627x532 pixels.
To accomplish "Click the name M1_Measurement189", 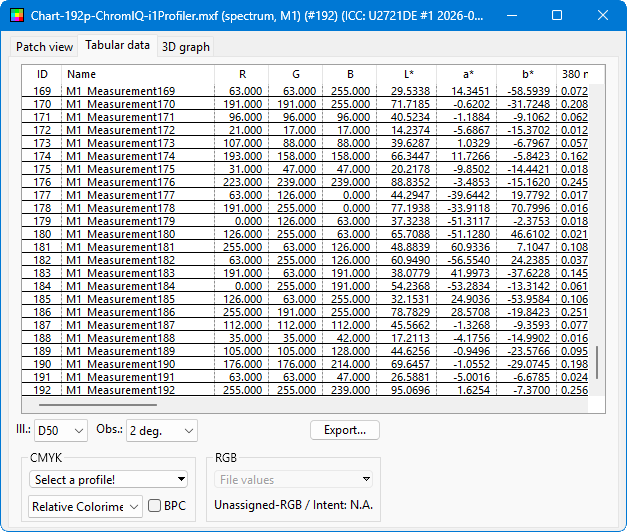I will coord(120,351).
